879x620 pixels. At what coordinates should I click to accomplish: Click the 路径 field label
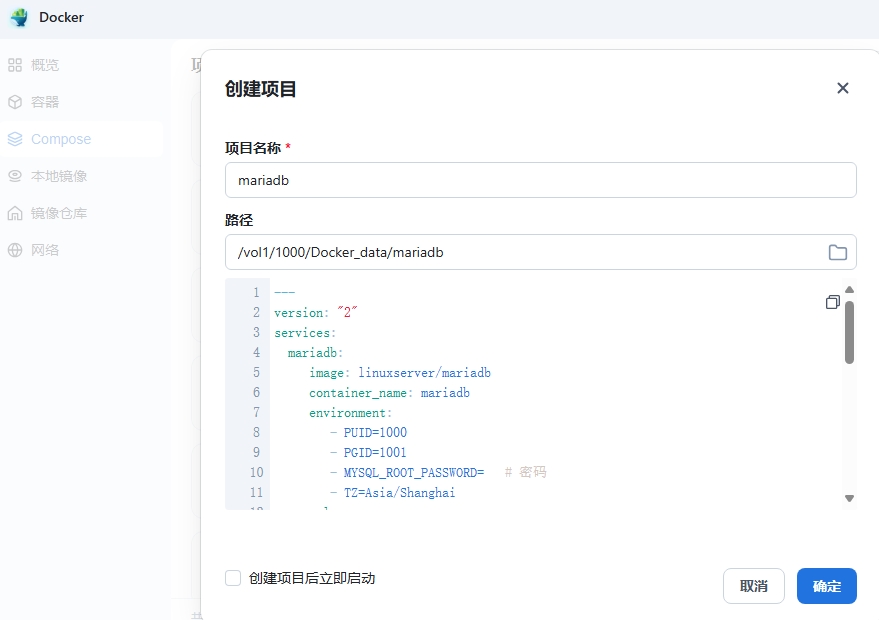click(239, 220)
